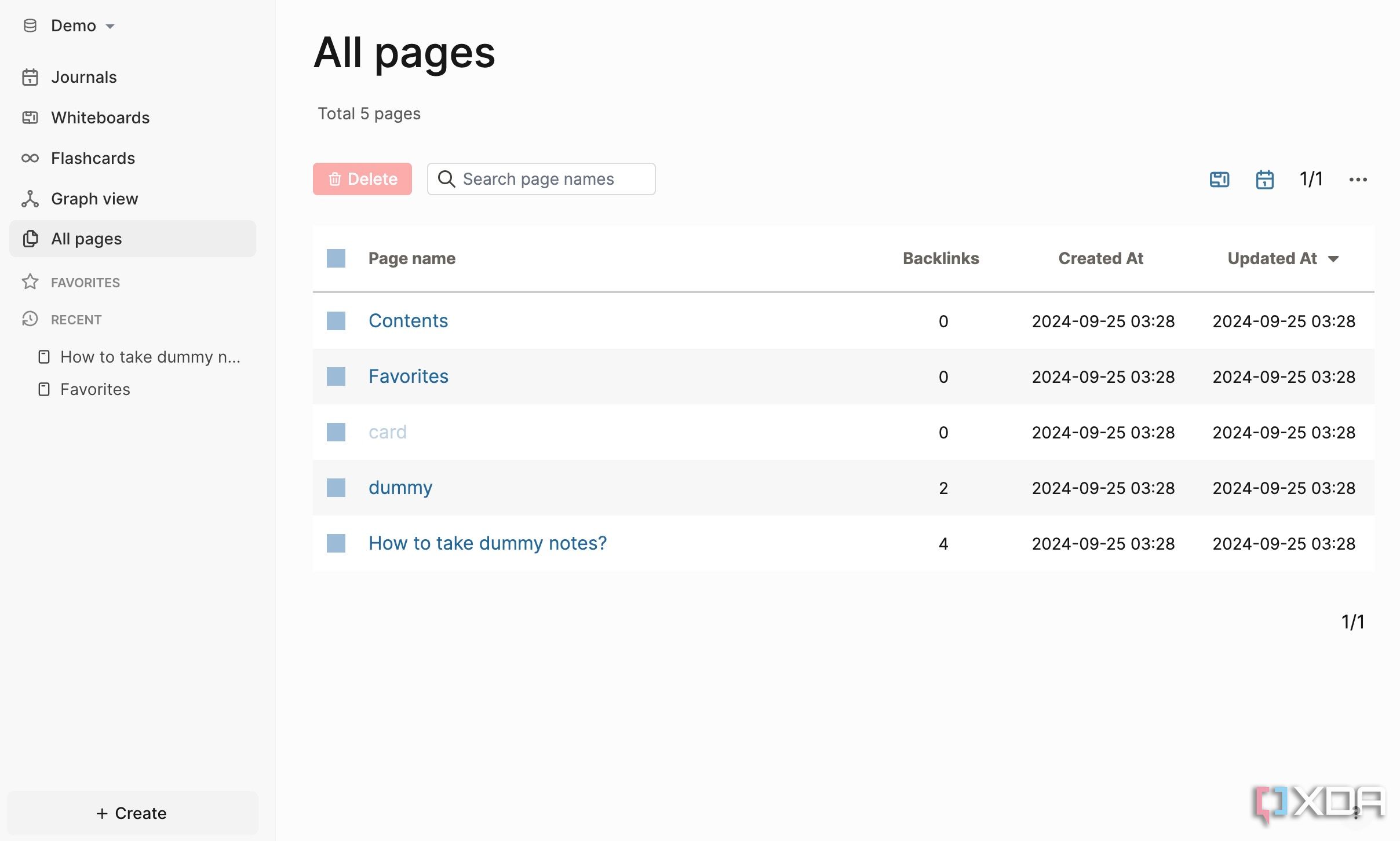Open Whiteboards from the sidebar
The width and height of the screenshot is (1400, 841).
133,118
